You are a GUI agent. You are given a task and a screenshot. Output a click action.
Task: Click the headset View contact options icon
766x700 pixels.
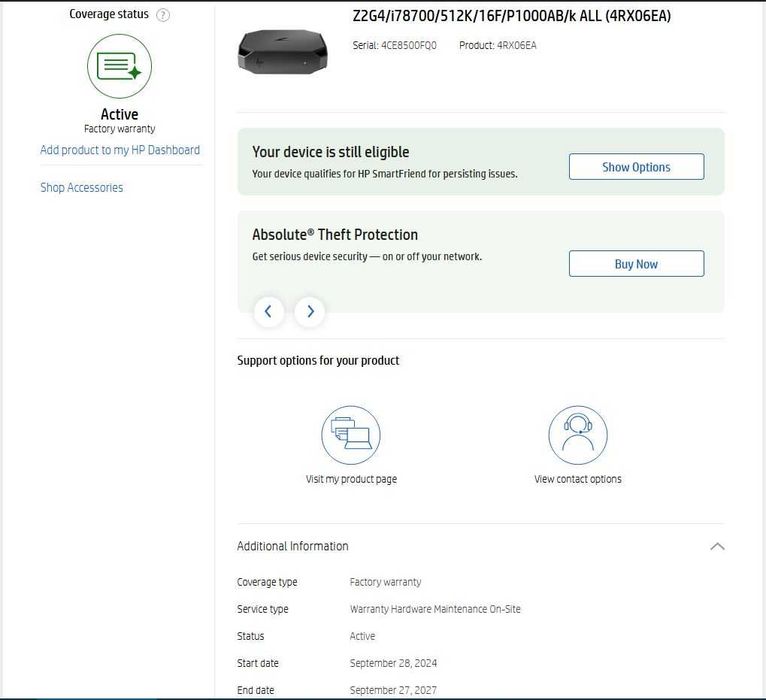point(578,435)
